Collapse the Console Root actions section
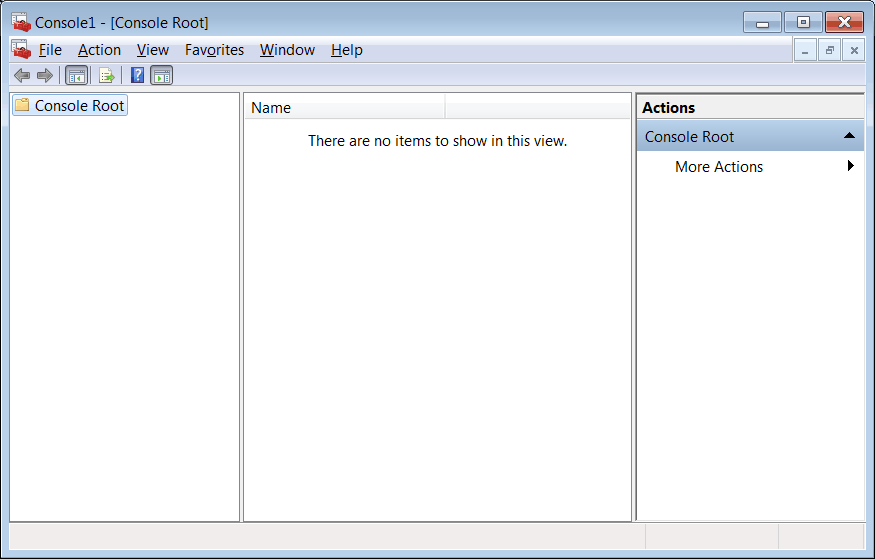The height and width of the screenshot is (559, 875). point(849,136)
